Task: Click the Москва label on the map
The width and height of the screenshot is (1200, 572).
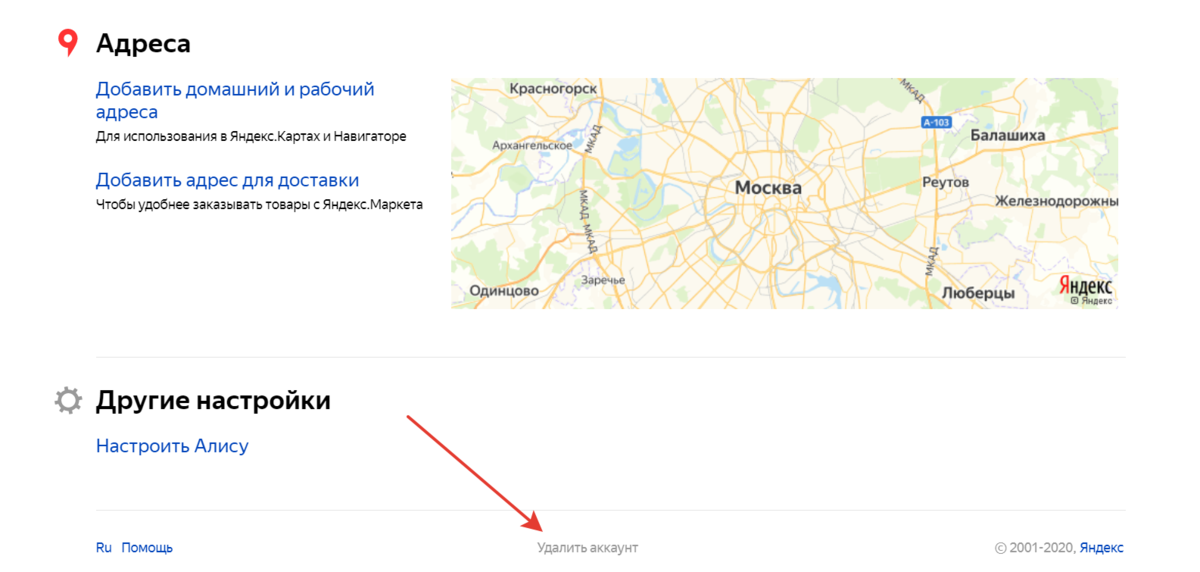Action: (x=768, y=188)
